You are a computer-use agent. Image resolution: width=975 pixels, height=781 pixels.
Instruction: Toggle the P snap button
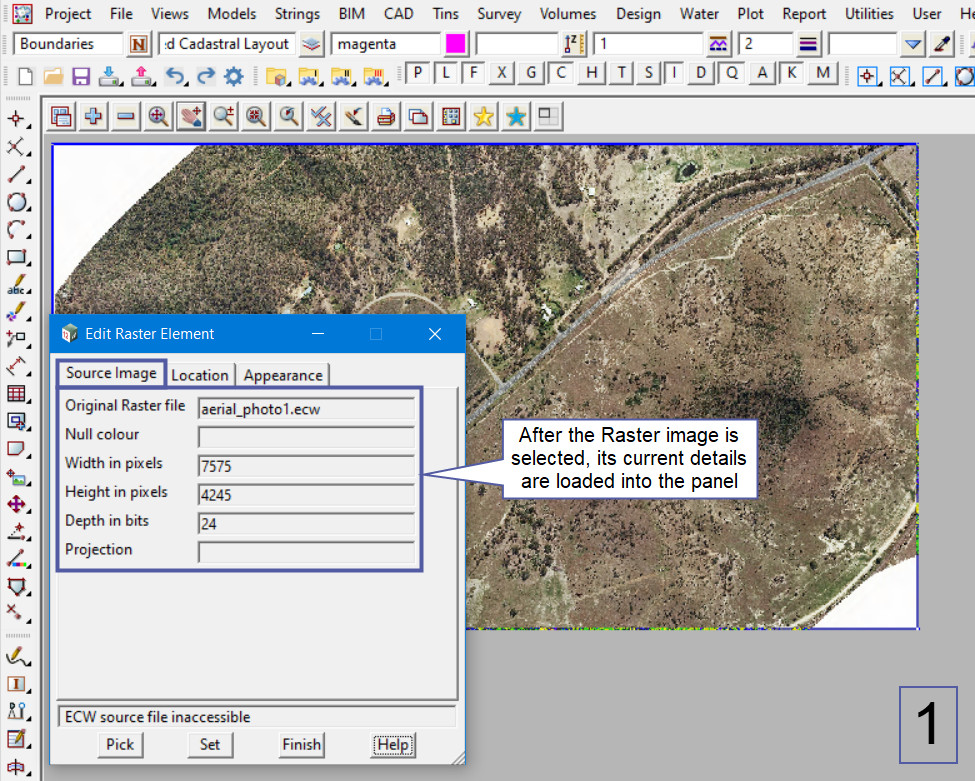pos(417,73)
